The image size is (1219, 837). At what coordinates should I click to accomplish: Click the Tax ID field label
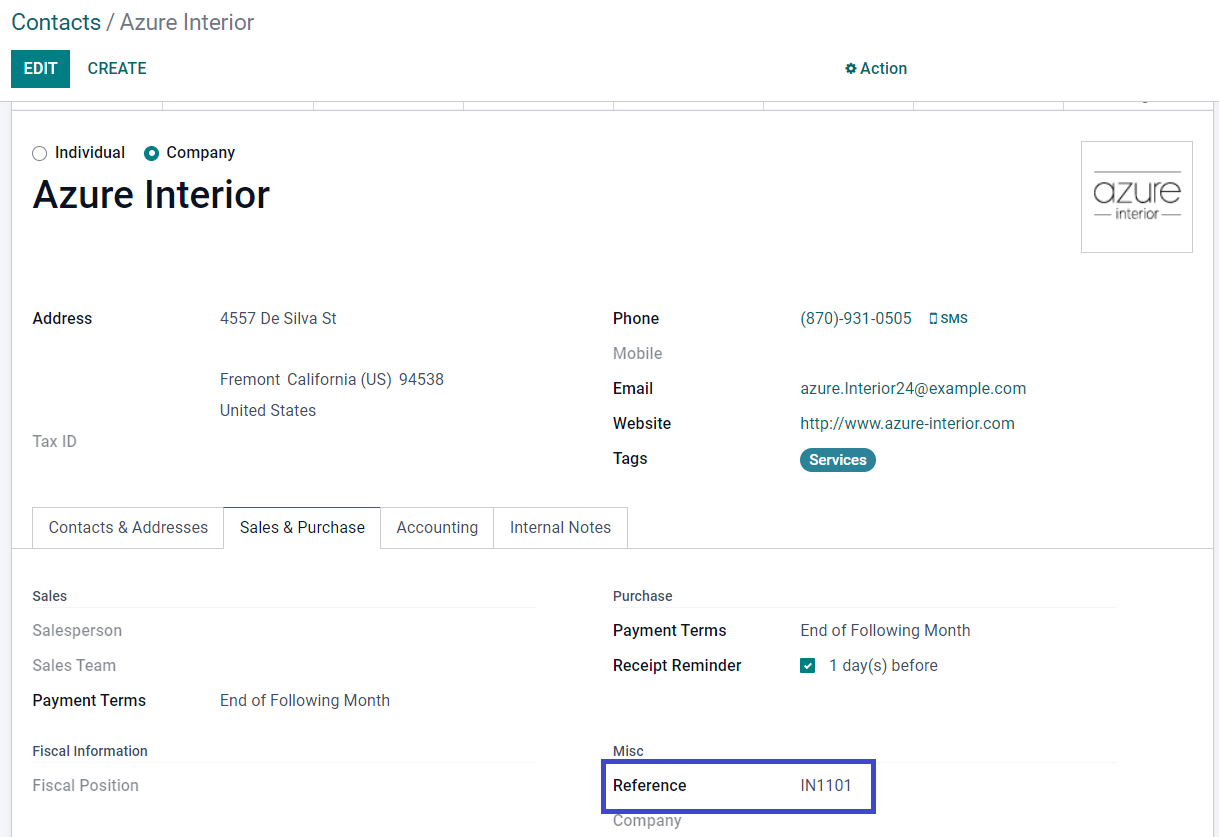point(54,442)
